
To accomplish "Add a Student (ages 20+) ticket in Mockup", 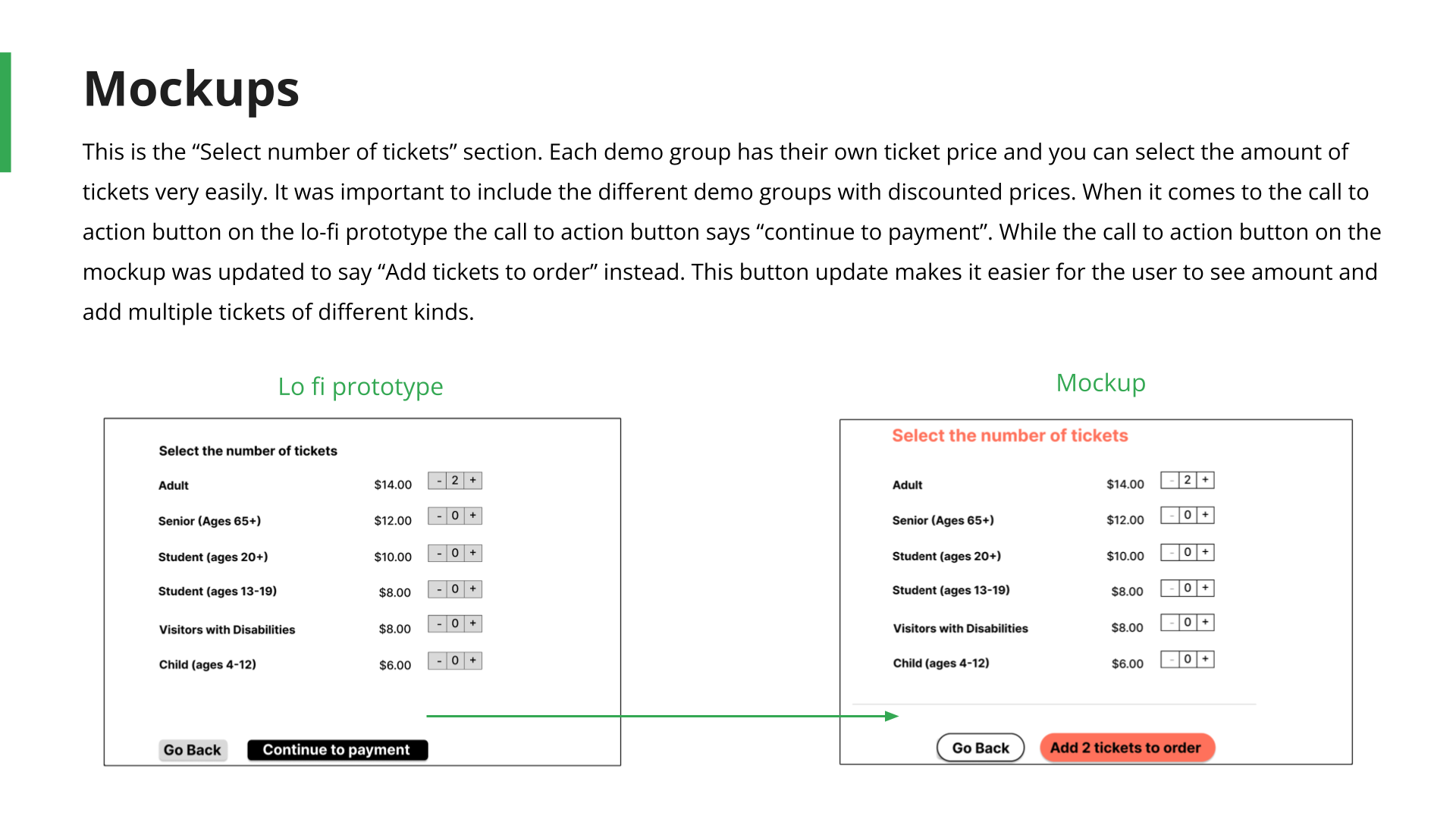I will [x=1205, y=552].
